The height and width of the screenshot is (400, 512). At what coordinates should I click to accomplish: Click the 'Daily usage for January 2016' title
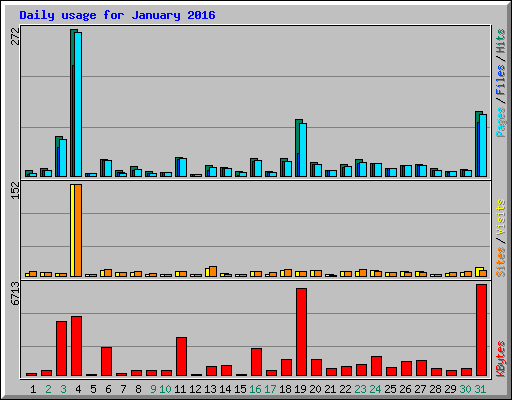tap(117, 15)
